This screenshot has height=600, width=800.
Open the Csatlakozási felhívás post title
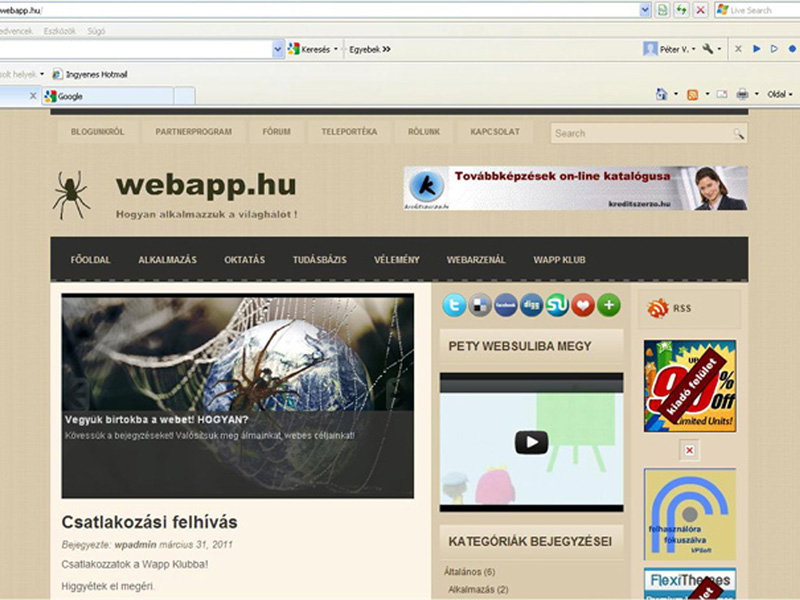pos(149,522)
